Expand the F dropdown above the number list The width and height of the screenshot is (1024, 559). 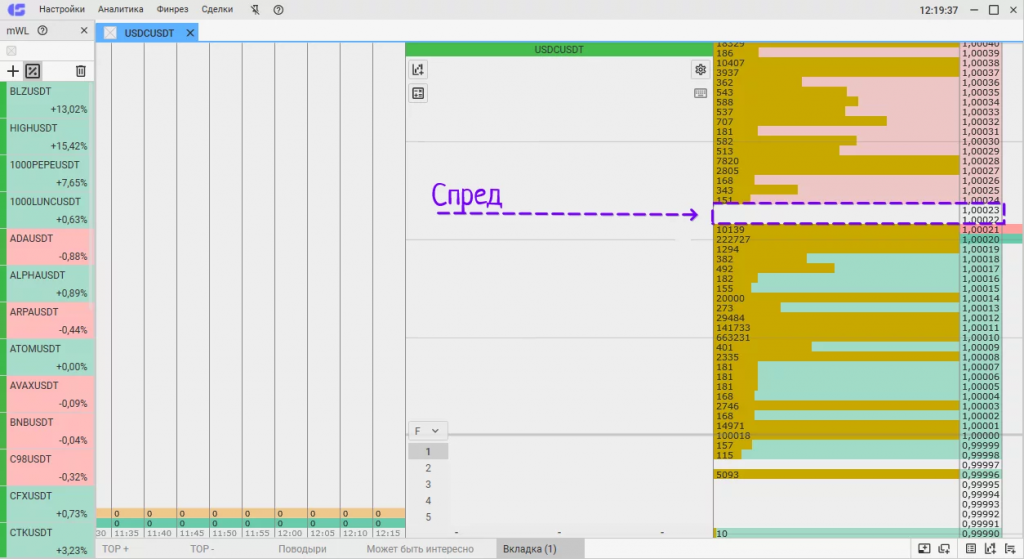[x=427, y=431]
